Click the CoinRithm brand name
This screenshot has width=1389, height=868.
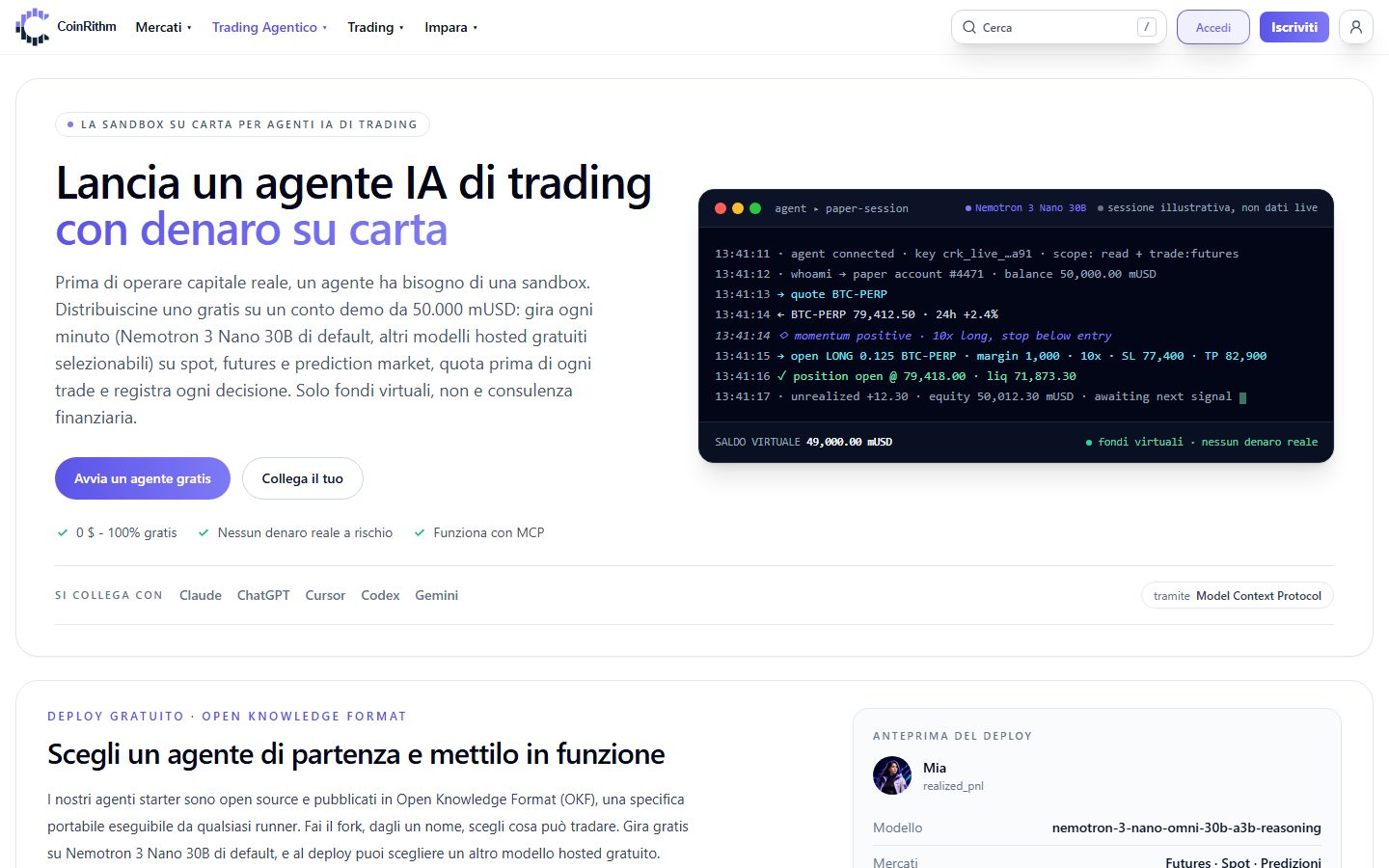(87, 26)
